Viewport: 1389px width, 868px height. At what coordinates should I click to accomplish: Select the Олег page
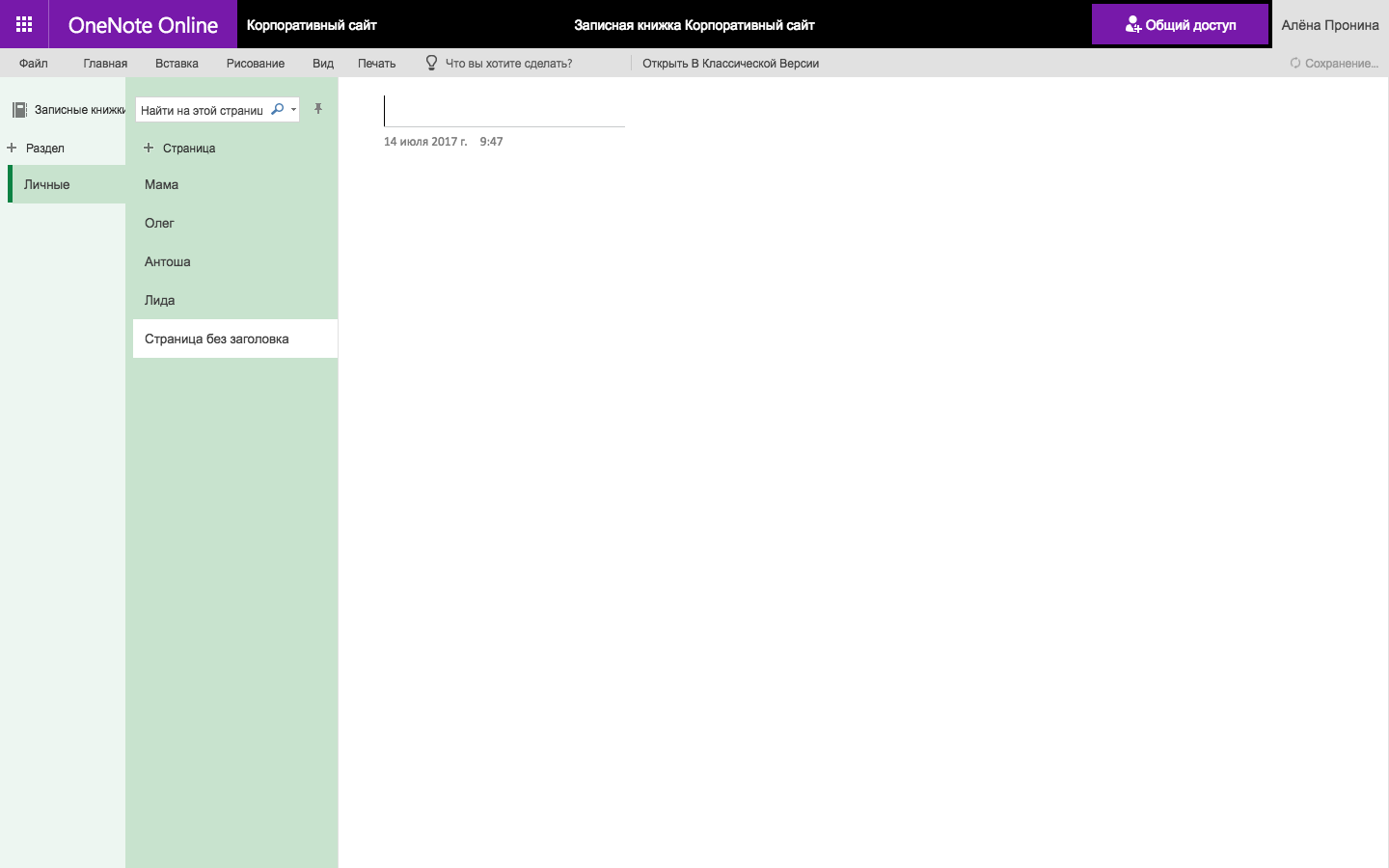click(159, 223)
